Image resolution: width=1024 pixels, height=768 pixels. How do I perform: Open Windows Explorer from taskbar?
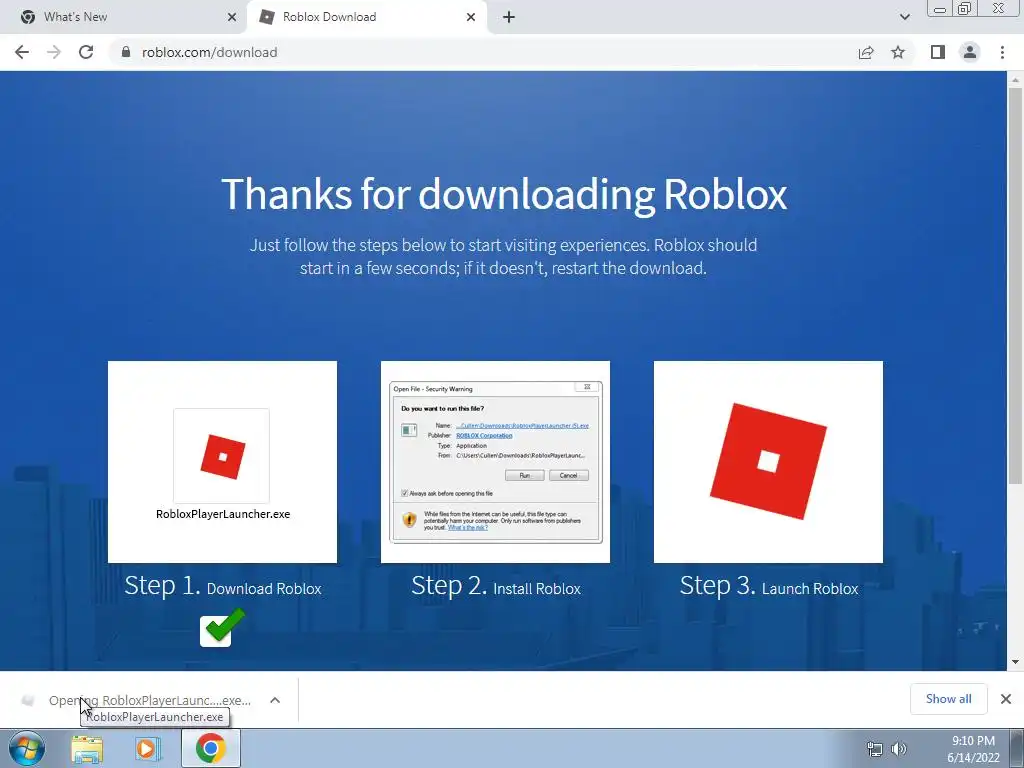pos(87,748)
